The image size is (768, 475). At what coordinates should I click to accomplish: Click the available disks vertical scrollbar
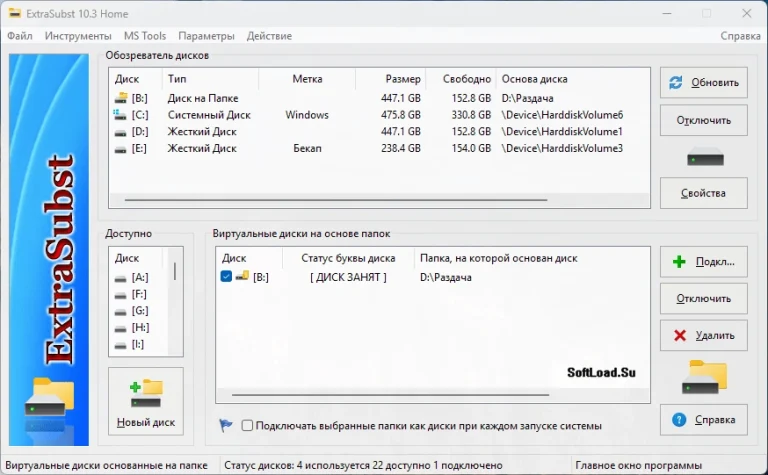coord(175,271)
